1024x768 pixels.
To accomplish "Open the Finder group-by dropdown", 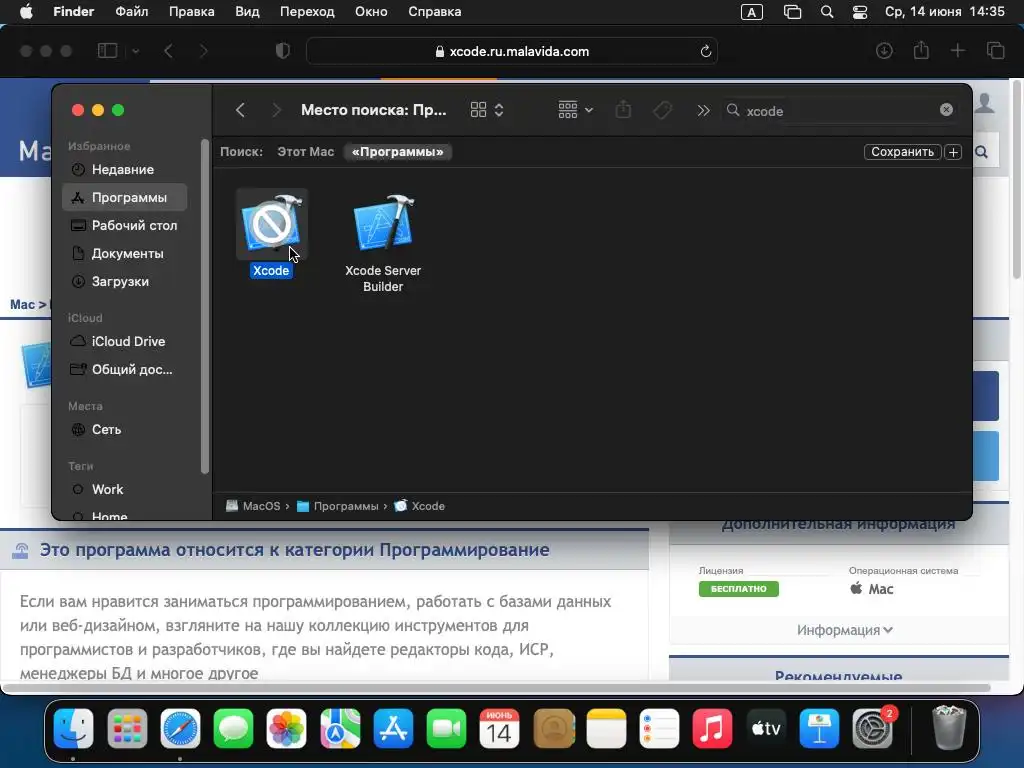I will click(x=575, y=110).
